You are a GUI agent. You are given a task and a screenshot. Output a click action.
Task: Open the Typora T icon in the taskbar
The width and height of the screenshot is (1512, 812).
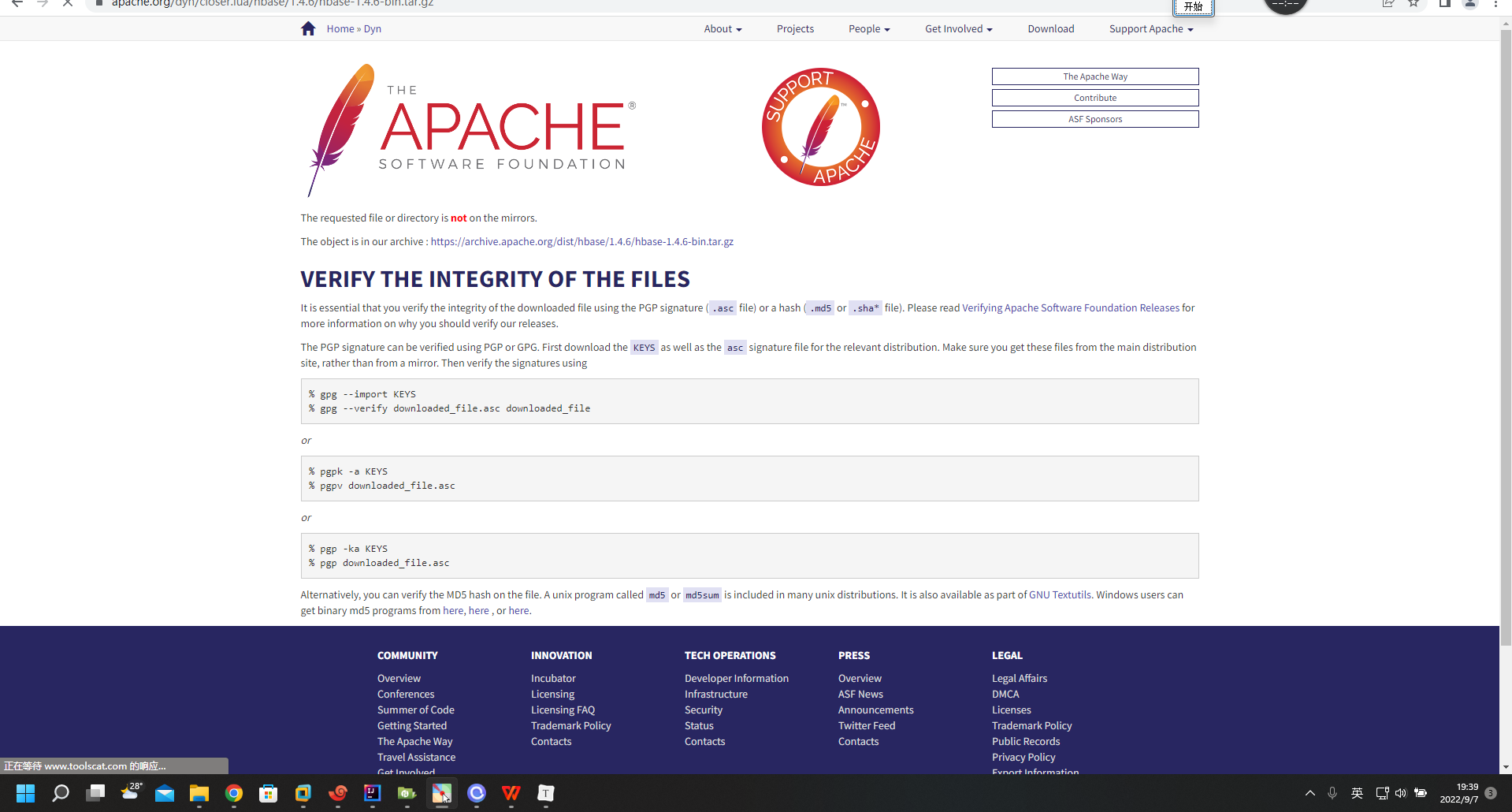[x=546, y=793]
